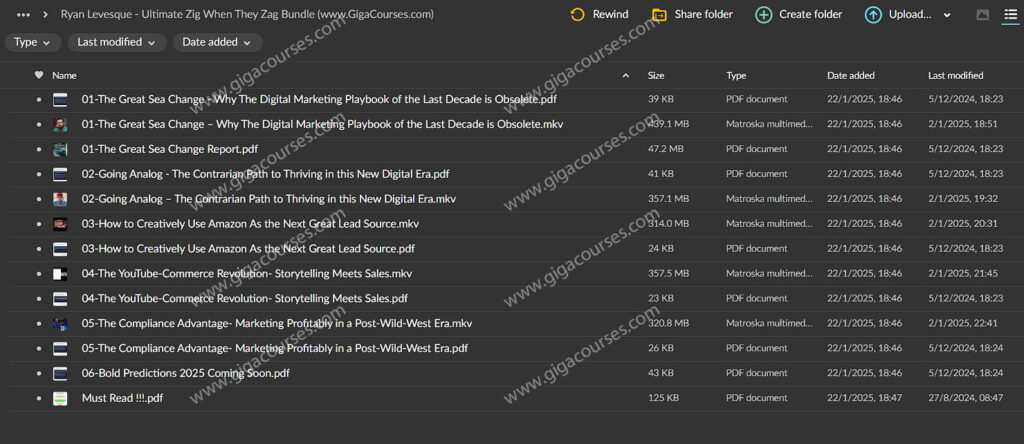Expand the Type filter dropdown
Viewport: 1024px width, 444px height.
pos(32,42)
